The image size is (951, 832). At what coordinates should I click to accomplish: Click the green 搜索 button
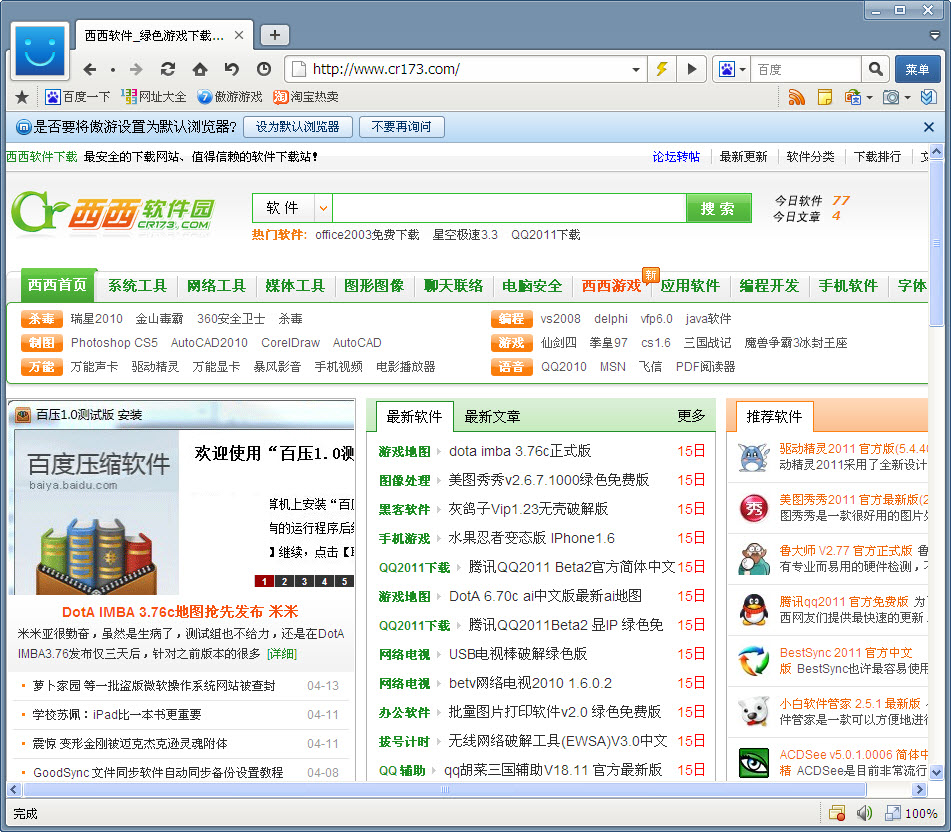[x=718, y=208]
